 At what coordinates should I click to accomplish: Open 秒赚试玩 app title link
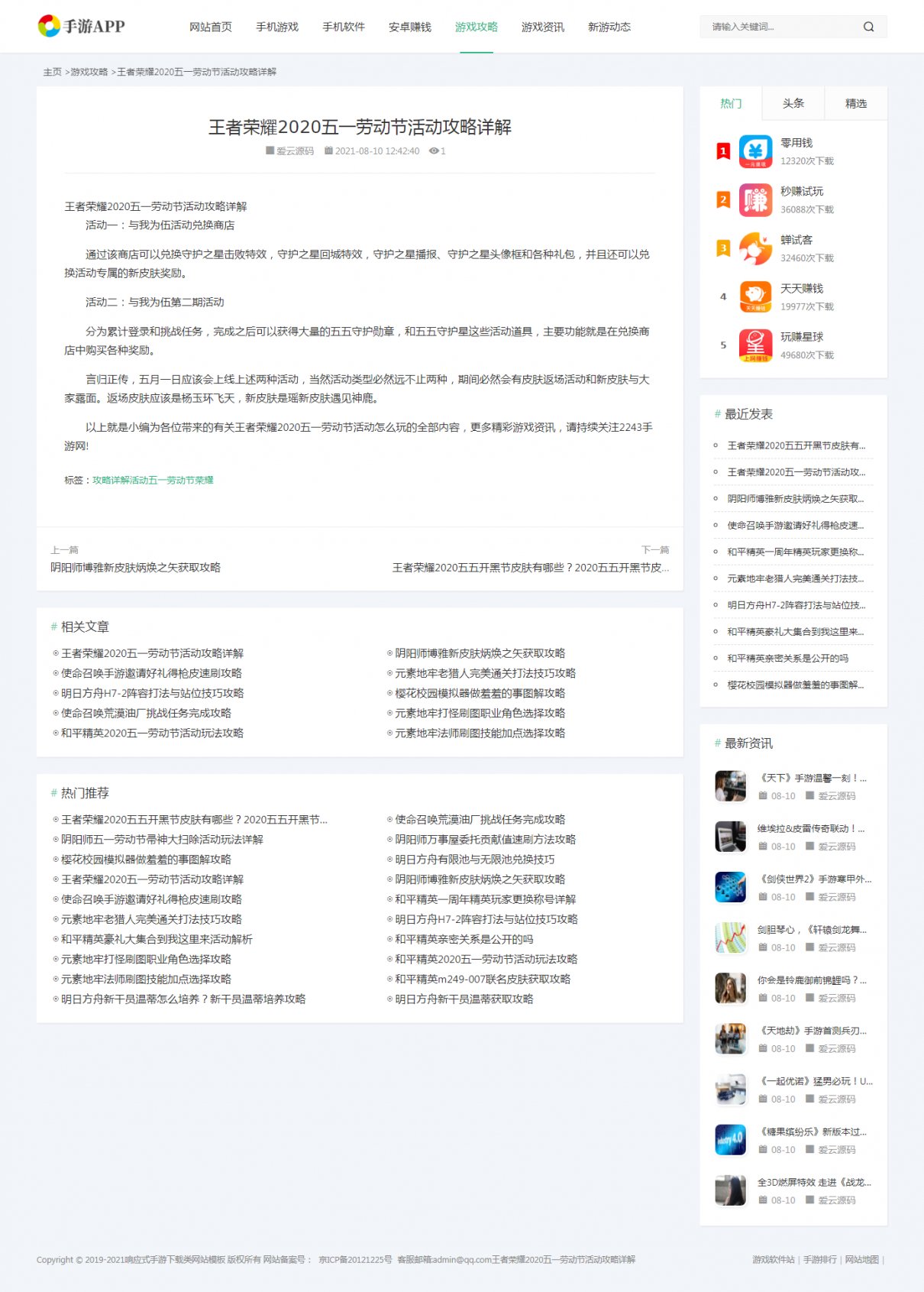point(802,191)
